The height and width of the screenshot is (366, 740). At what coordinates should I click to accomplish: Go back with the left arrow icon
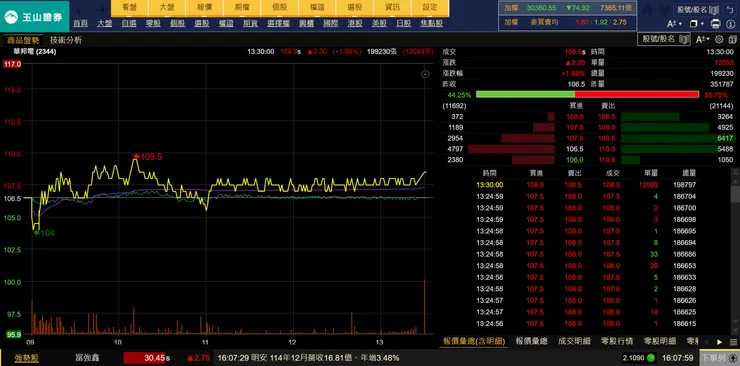point(81,11)
